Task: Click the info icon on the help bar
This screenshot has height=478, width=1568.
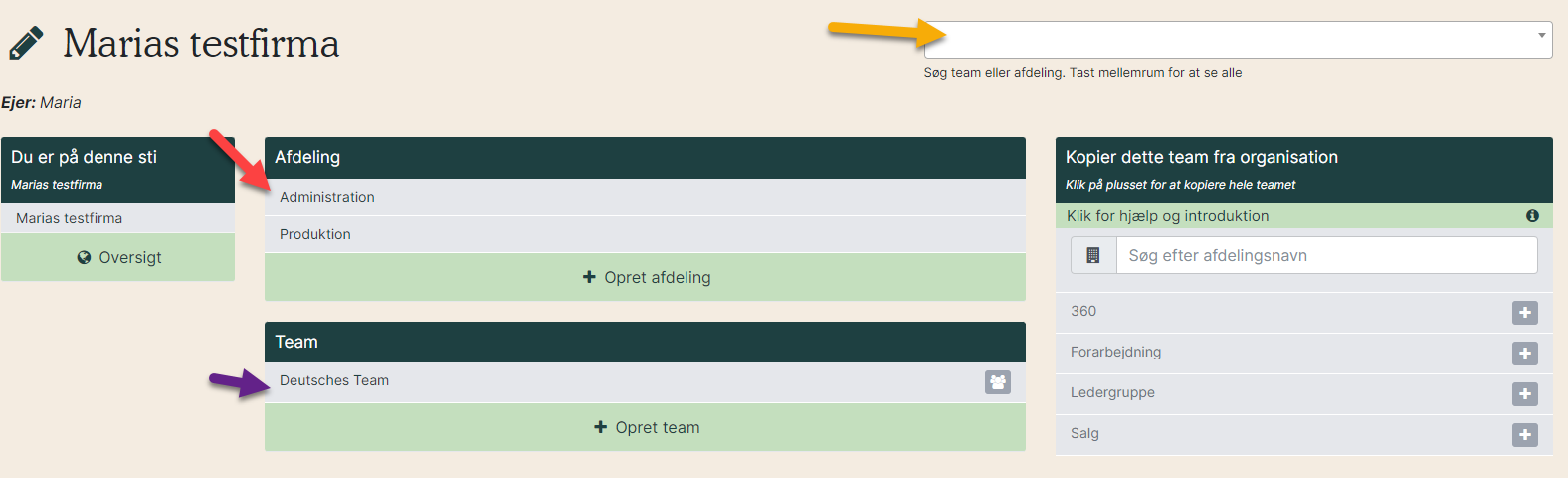Action: click(1532, 216)
